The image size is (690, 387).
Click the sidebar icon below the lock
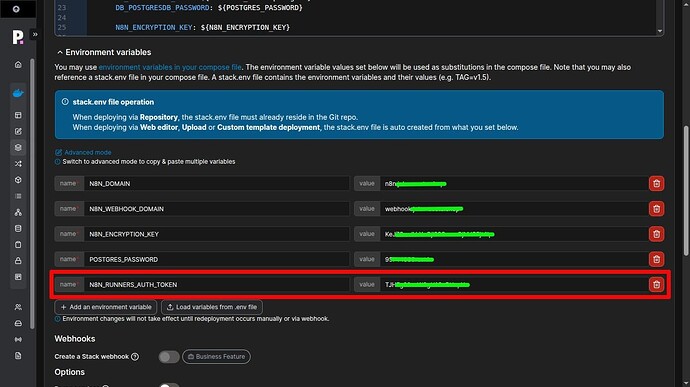[18, 277]
